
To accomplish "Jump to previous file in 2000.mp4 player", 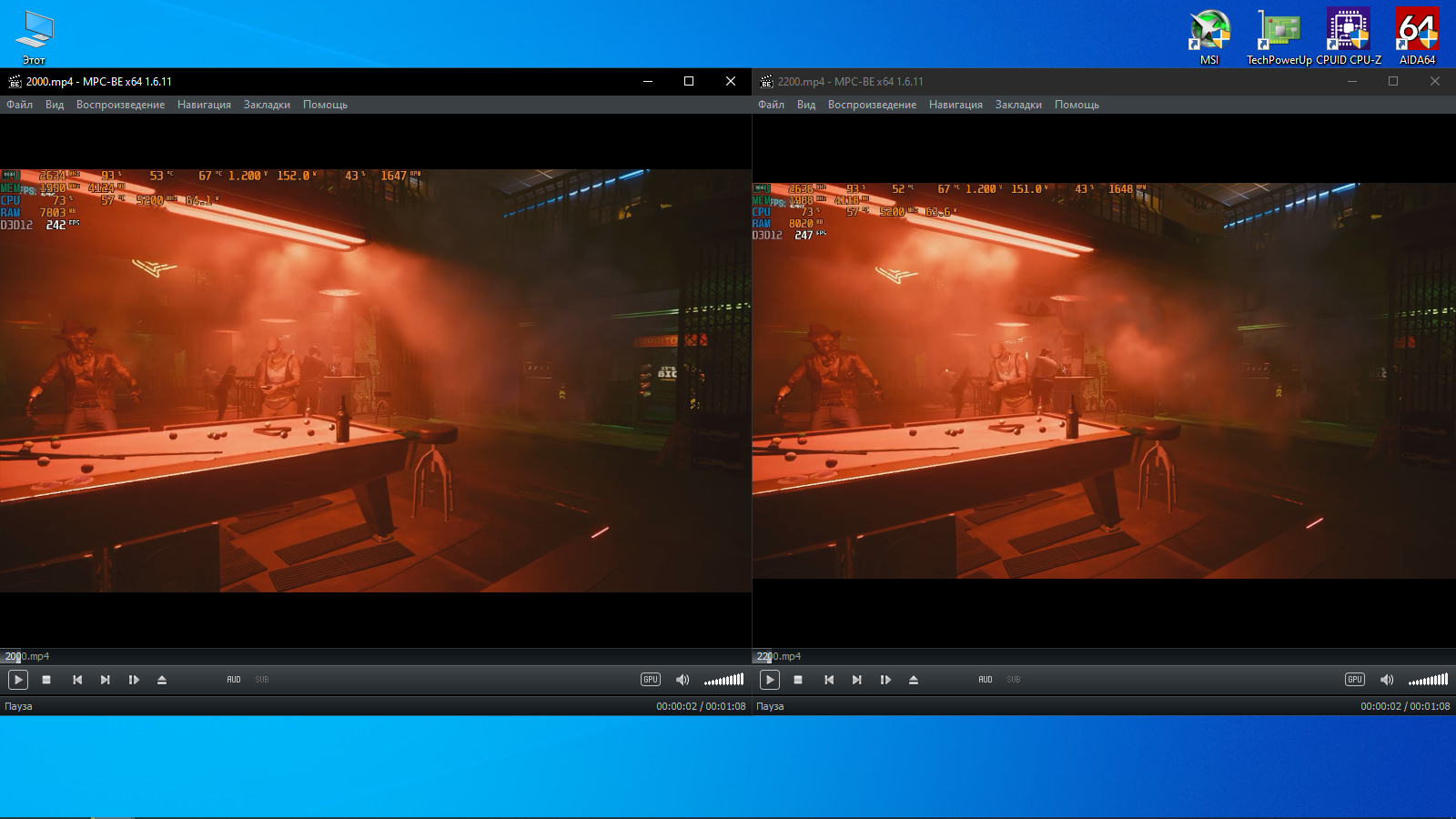I will pyautogui.click(x=77, y=680).
